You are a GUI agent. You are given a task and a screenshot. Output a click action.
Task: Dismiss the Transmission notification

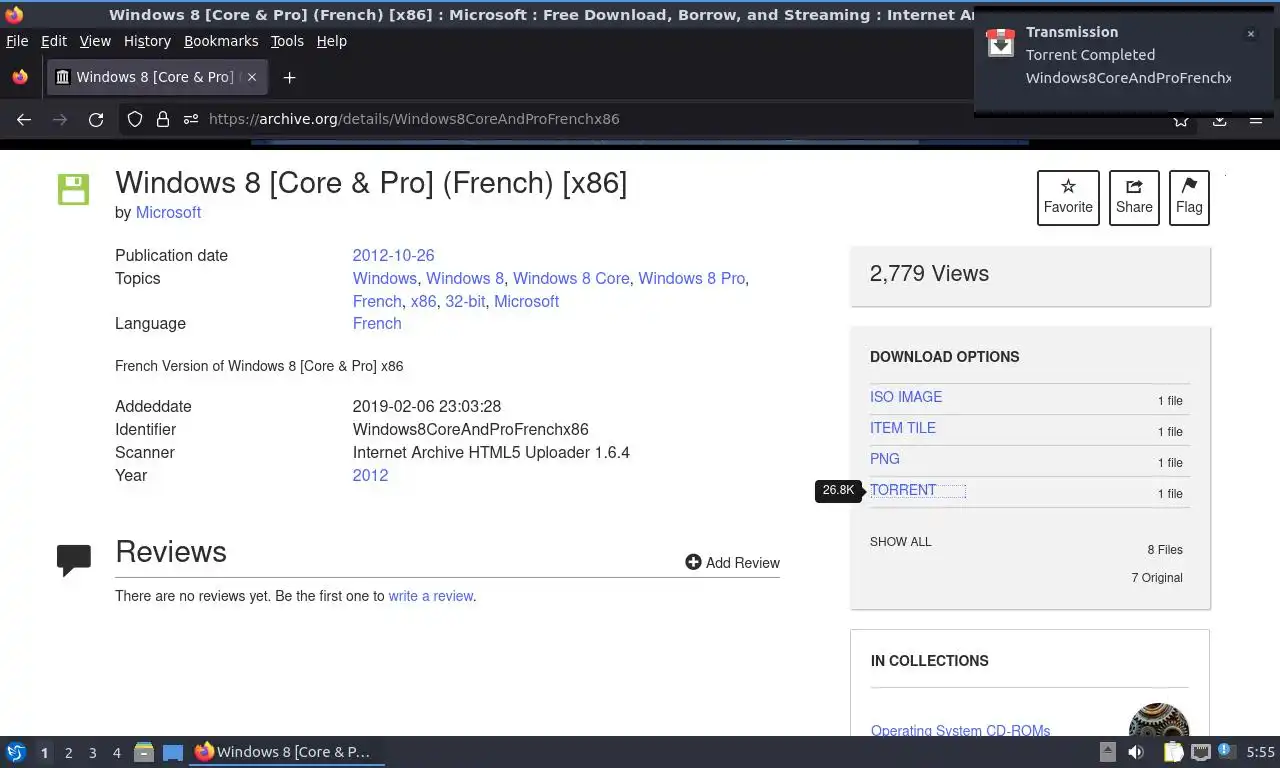(1250, 34)
